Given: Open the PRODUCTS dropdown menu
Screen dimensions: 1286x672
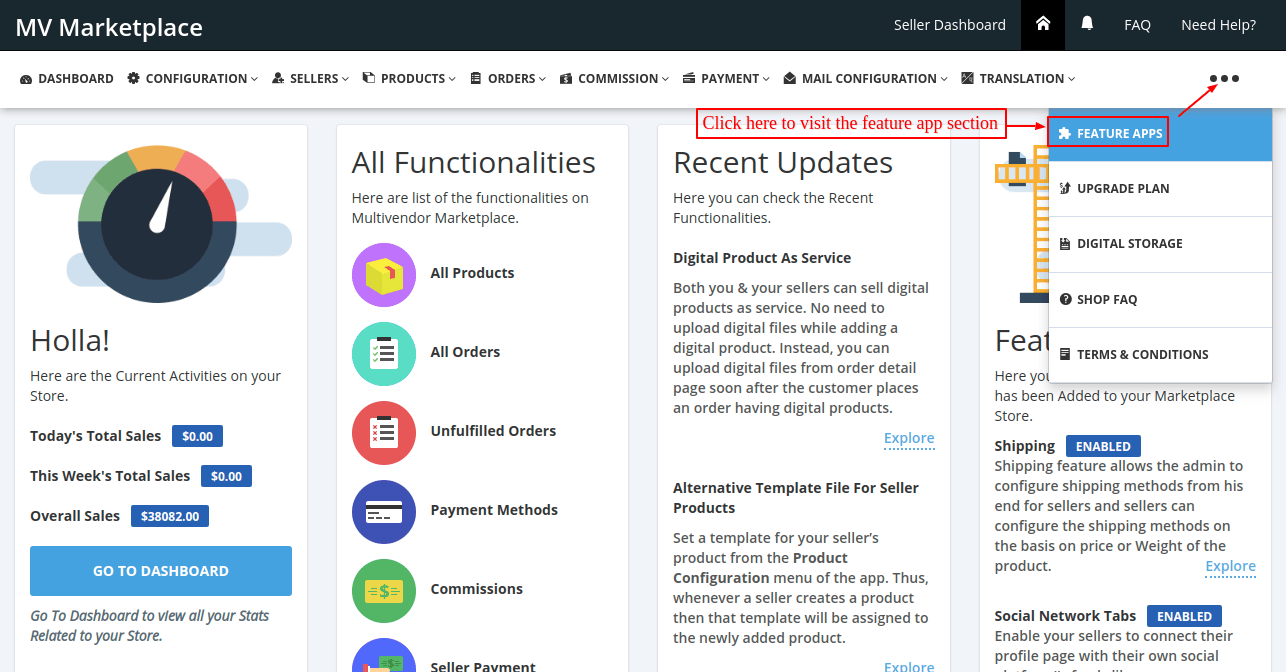Looking at the screenshot, I should click(x=408, y=78).
